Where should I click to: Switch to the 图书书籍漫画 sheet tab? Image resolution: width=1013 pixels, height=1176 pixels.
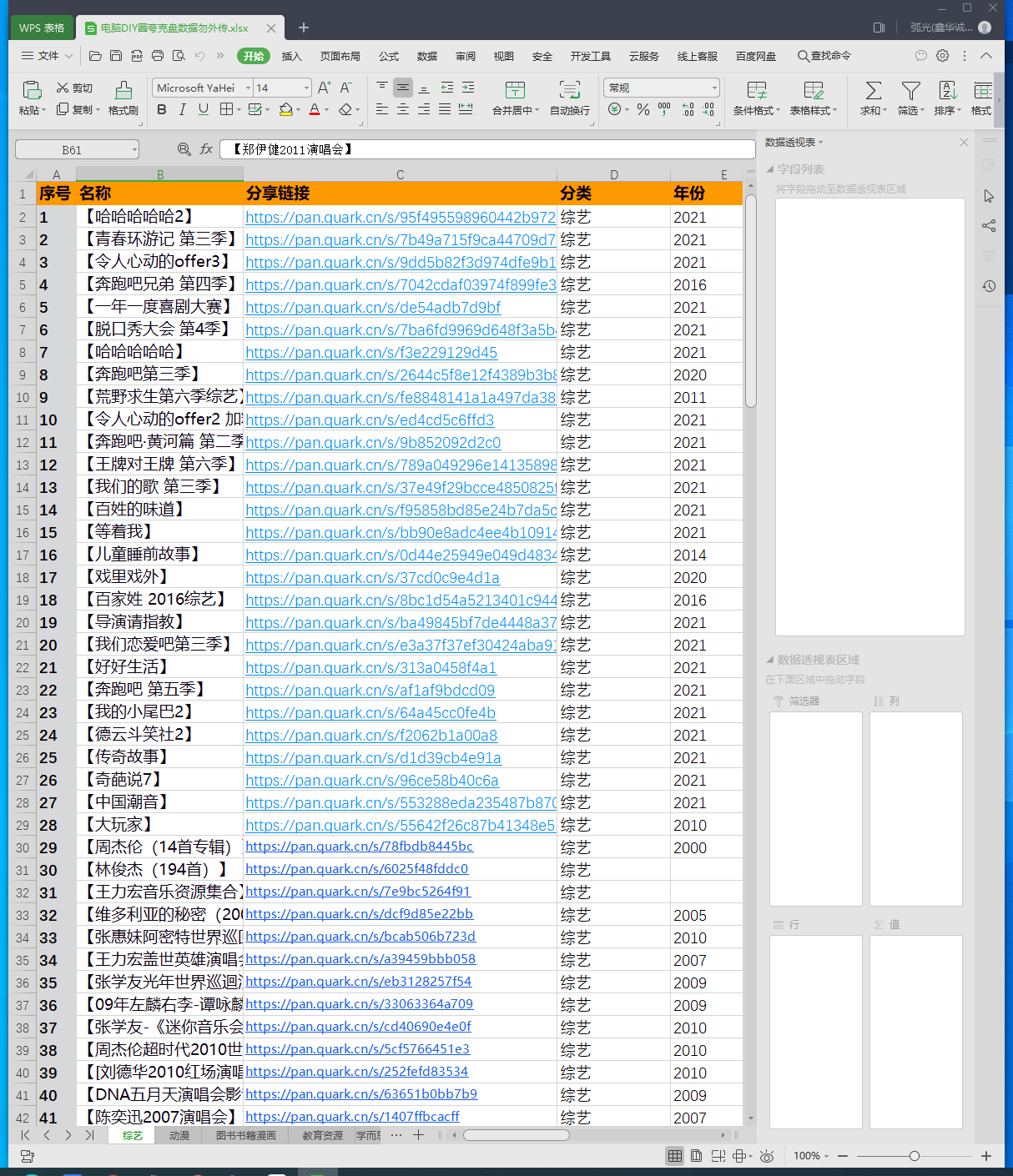point(245,1135)
